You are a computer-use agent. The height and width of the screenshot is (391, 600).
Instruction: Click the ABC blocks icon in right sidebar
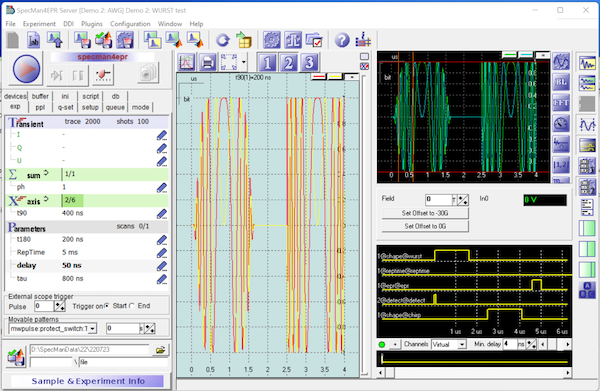pyautogui.click(x=587, y=290)
